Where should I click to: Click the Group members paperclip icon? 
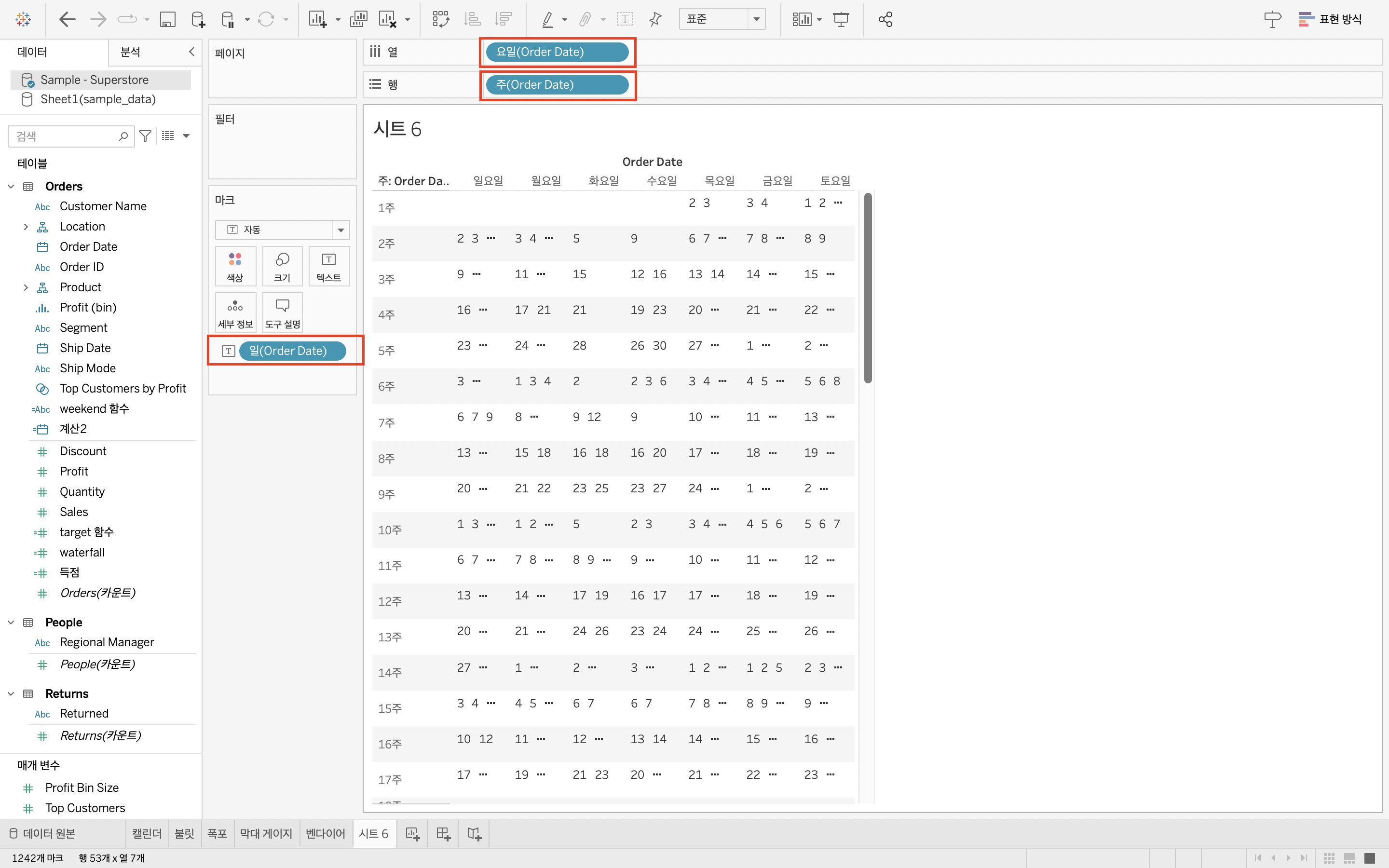coord(585,19)
